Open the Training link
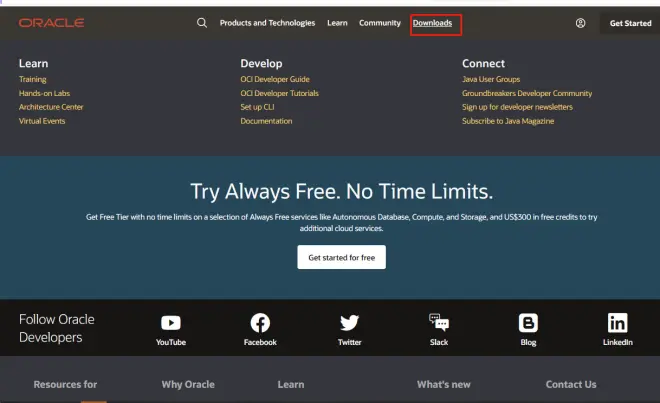 [x=32, y=79]
